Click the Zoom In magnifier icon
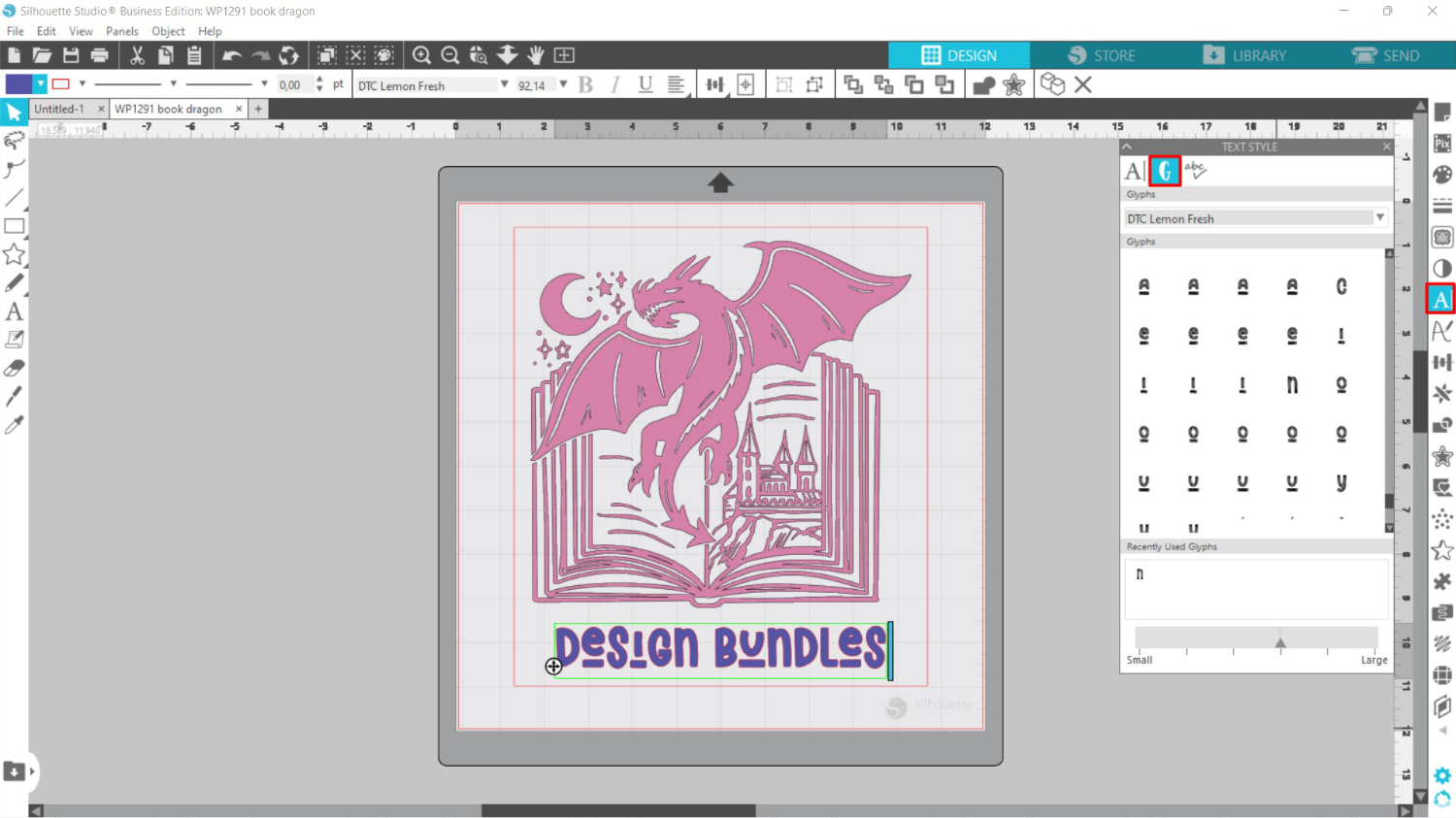Screen dimensions: 1456x818 (x=421, y=55)
